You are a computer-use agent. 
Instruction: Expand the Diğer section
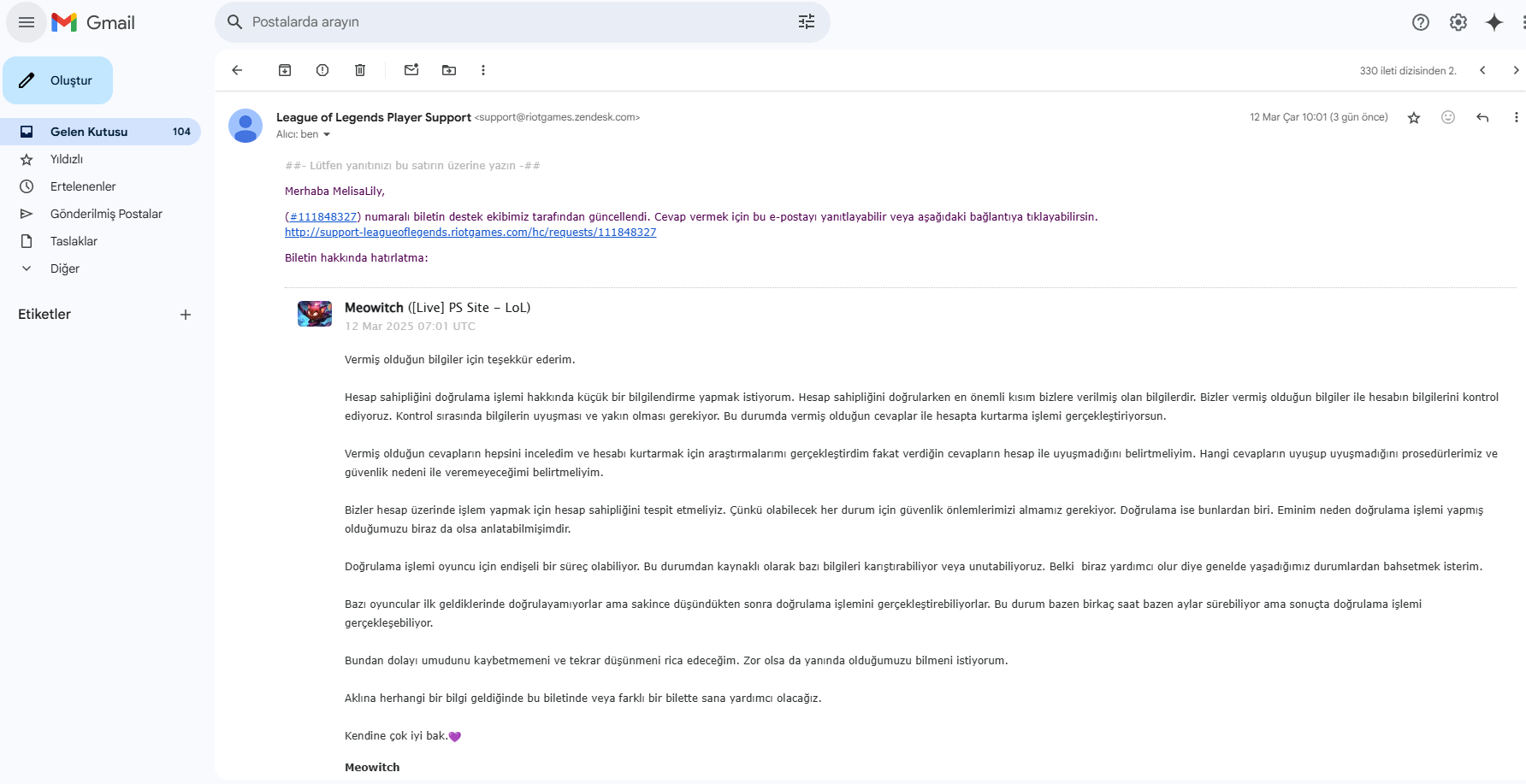coord(100,268)
